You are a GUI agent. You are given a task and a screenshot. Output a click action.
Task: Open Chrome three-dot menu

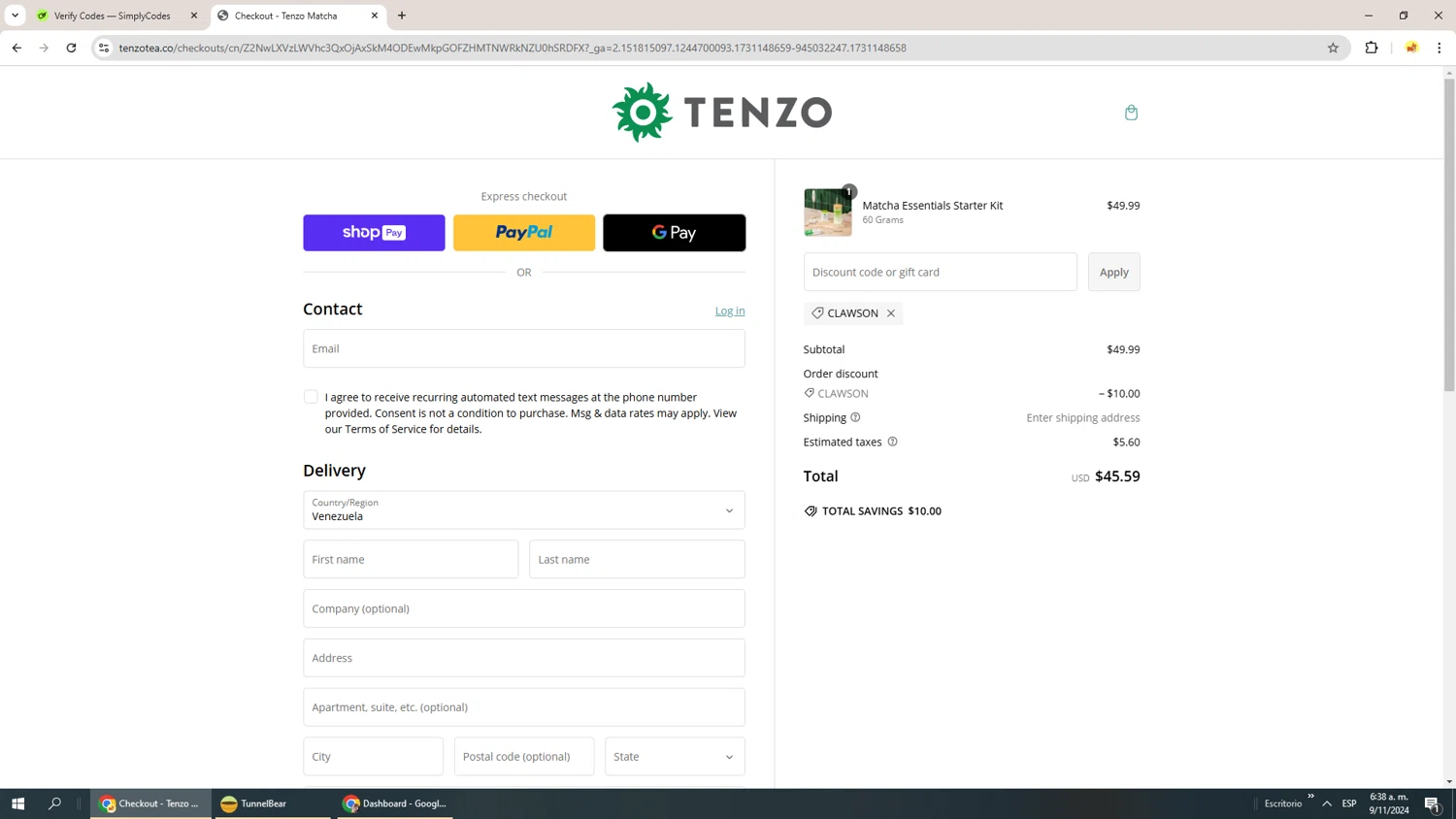click(x=1439, y=48)
